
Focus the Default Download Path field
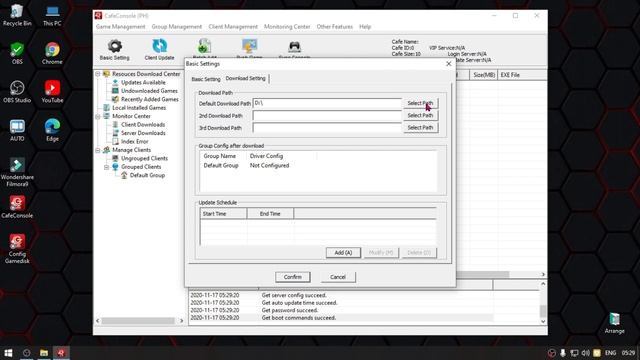(327, 103)
